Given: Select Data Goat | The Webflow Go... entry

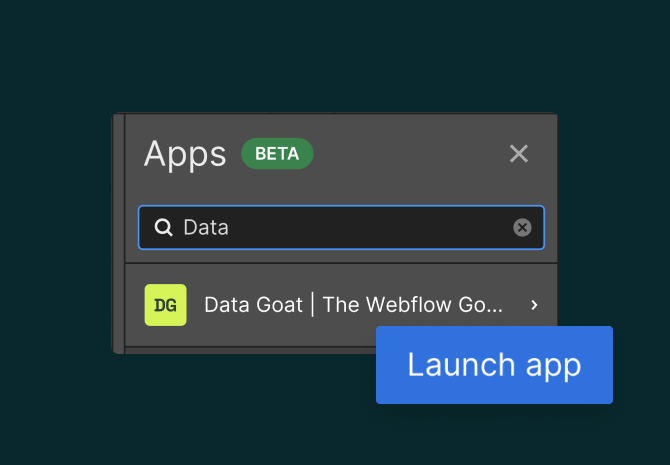Looking at the screenshot, I should coord(341,305).
